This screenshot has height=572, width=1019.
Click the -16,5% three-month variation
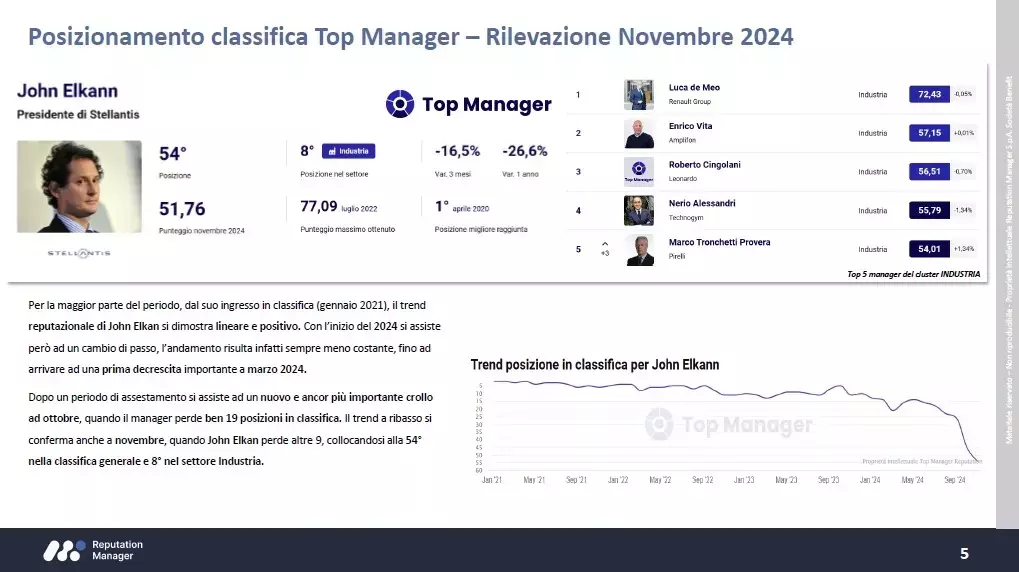click(x=458, y=151)
